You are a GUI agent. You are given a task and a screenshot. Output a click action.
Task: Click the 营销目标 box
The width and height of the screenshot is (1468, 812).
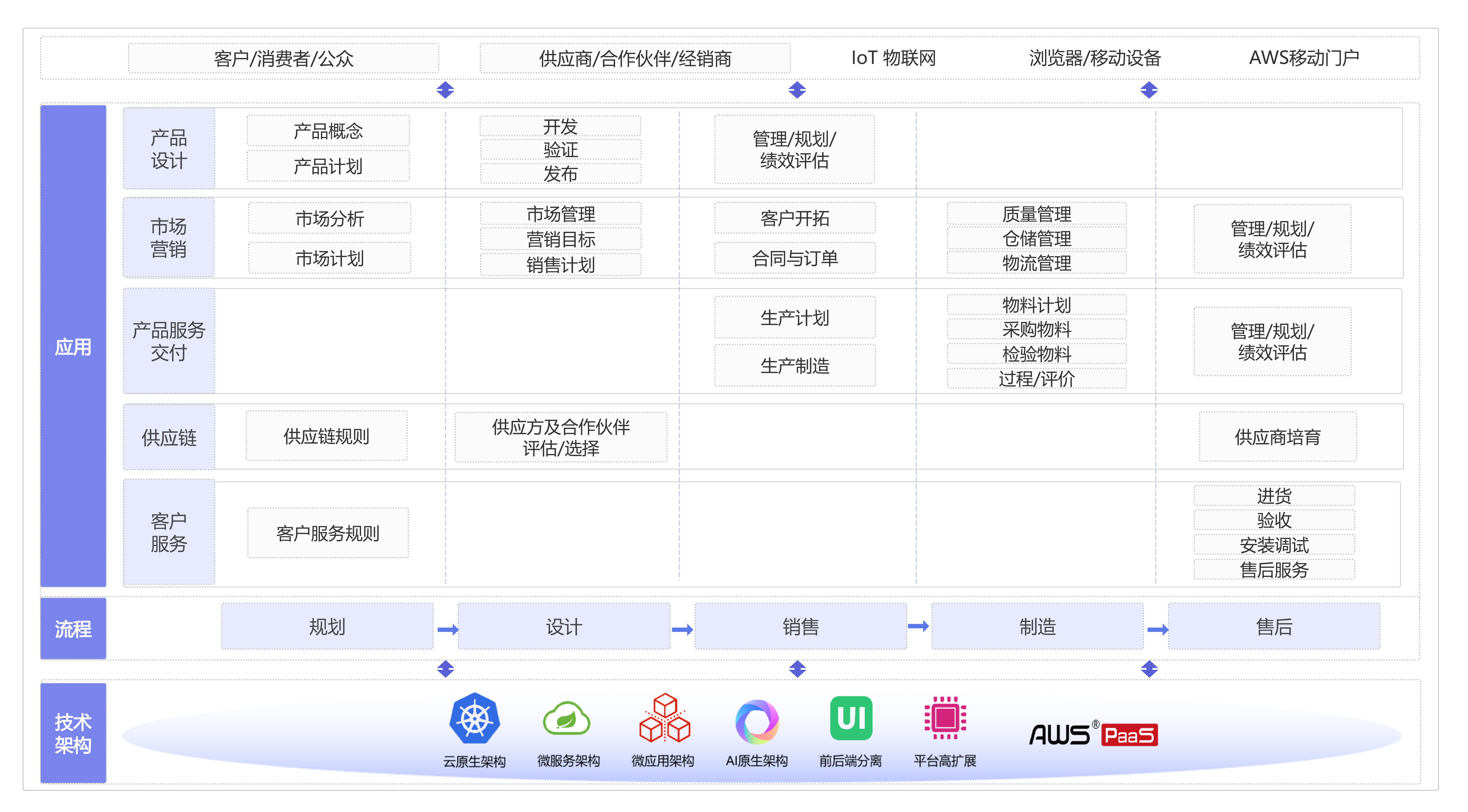coord(561,239)
